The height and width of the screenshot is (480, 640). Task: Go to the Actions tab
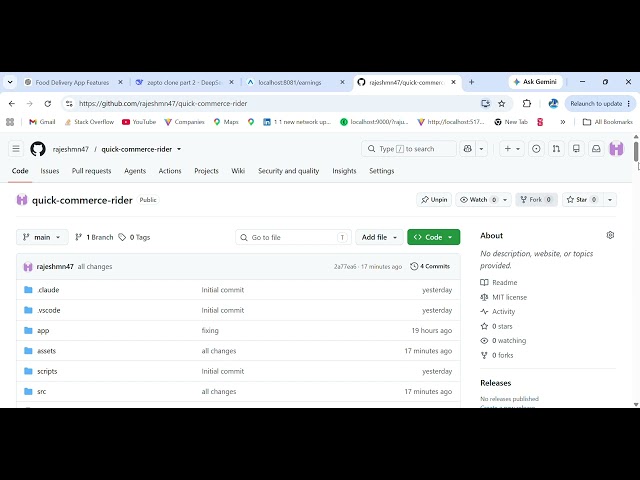[170, 171]
